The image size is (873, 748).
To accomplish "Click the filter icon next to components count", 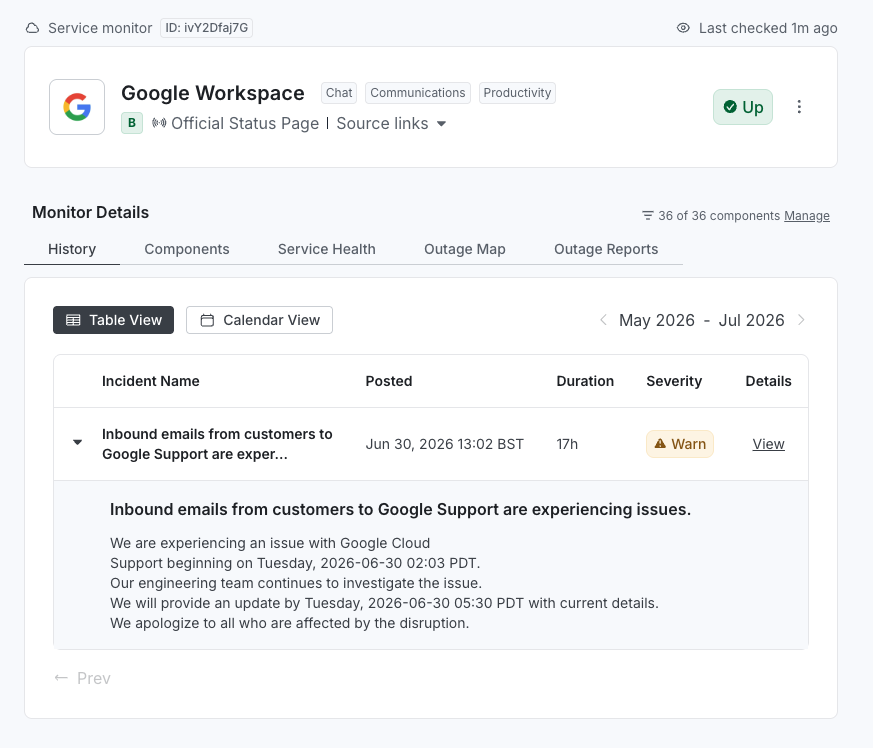I will (648, 216).
